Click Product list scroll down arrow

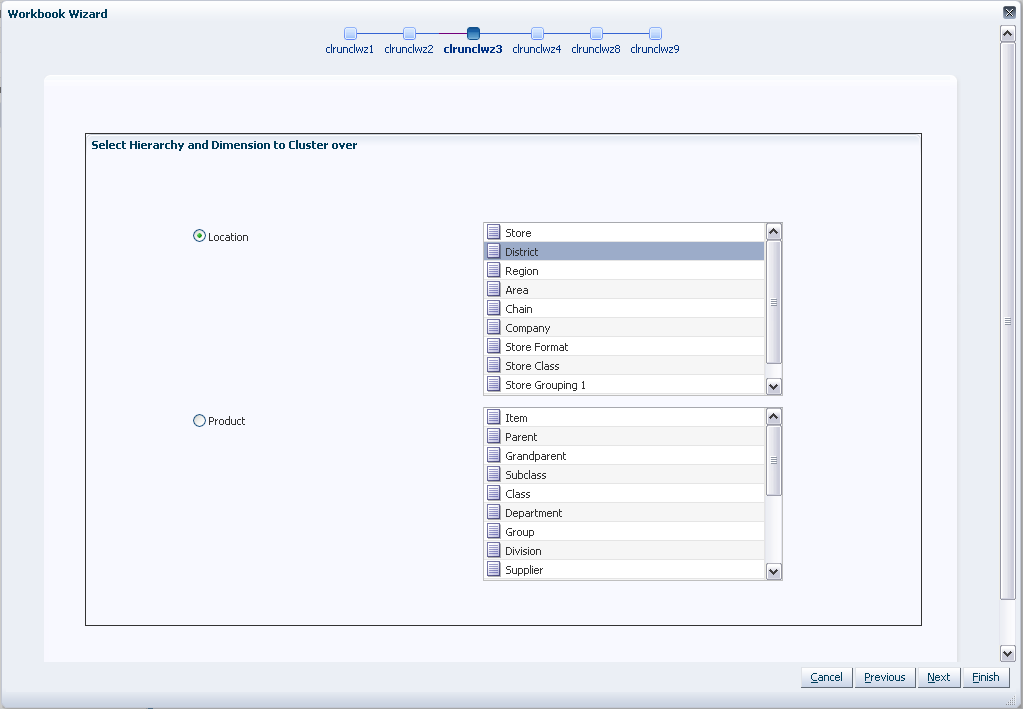[x=774, y=571]
